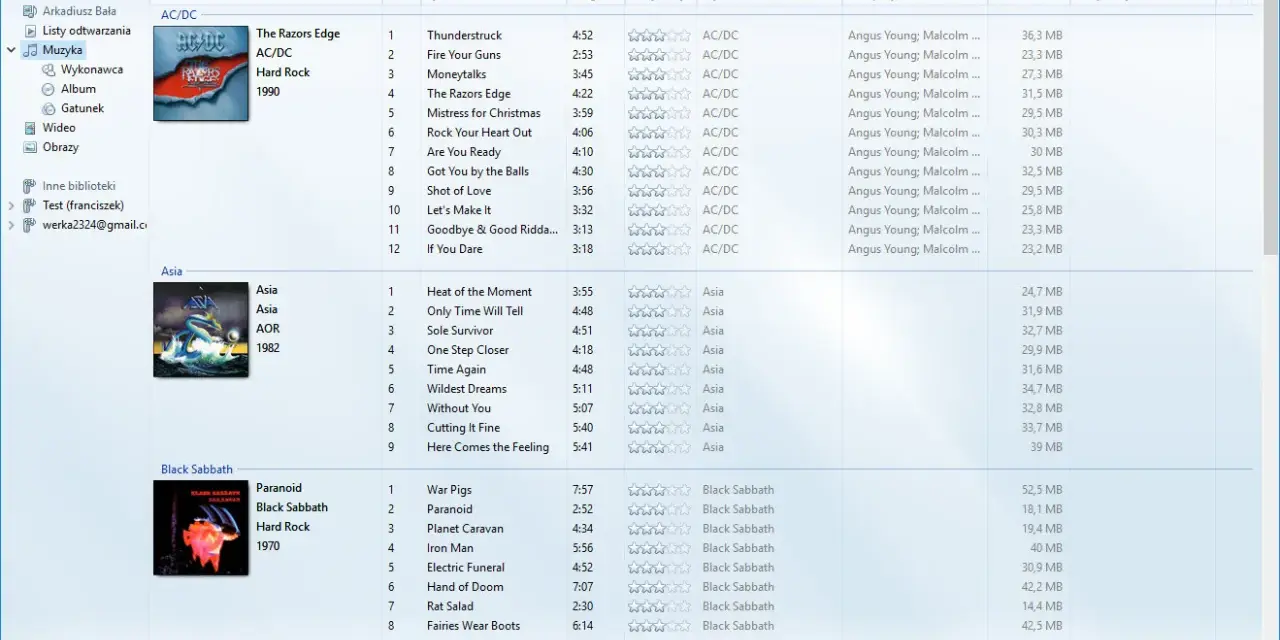Select the Album disc icon in sidebar
Image resolution: width=1280 pixels, height=640 pixels.
[x=49, y=89]
